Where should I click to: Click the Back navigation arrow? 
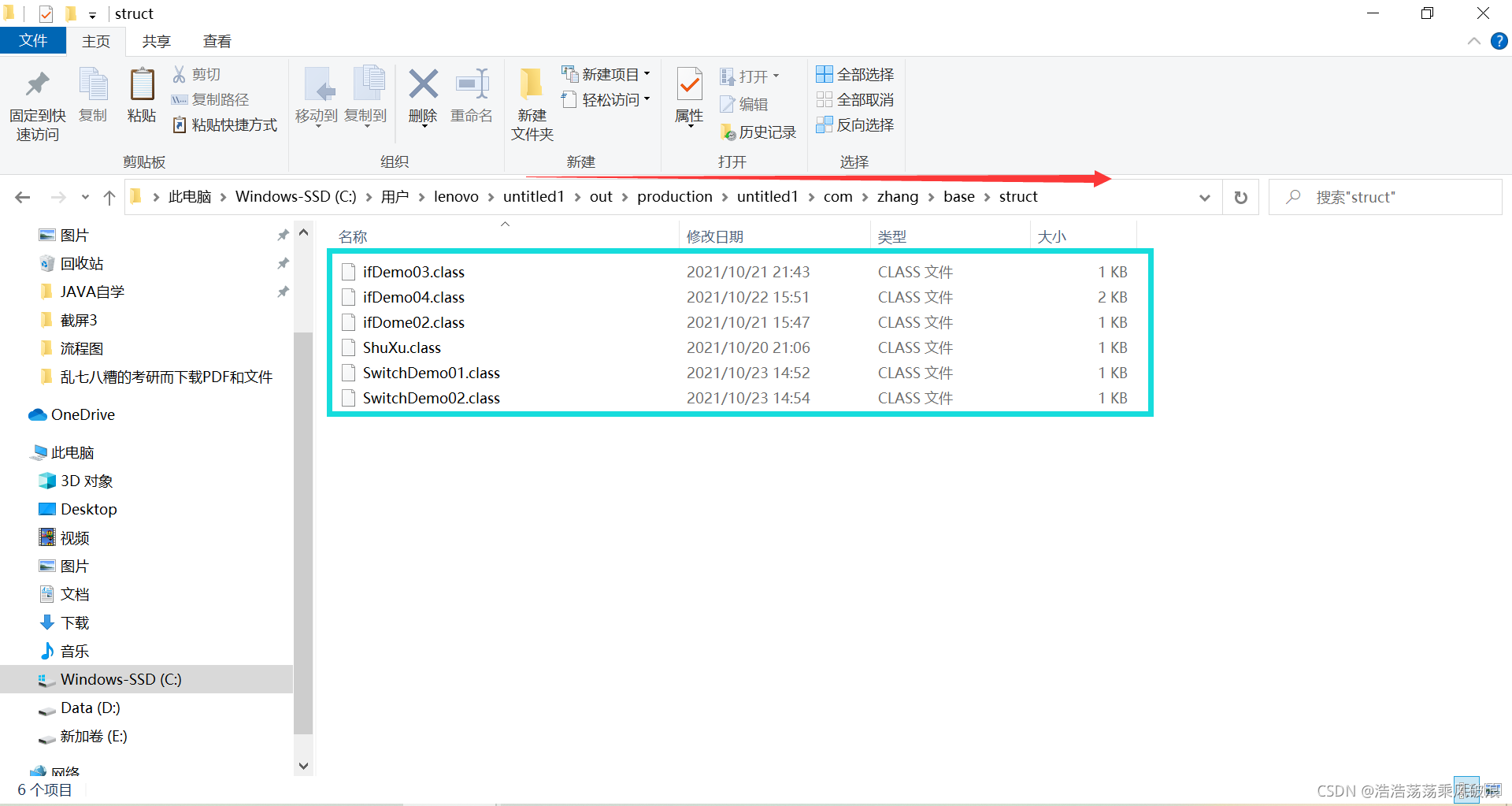tap(23, 197)
